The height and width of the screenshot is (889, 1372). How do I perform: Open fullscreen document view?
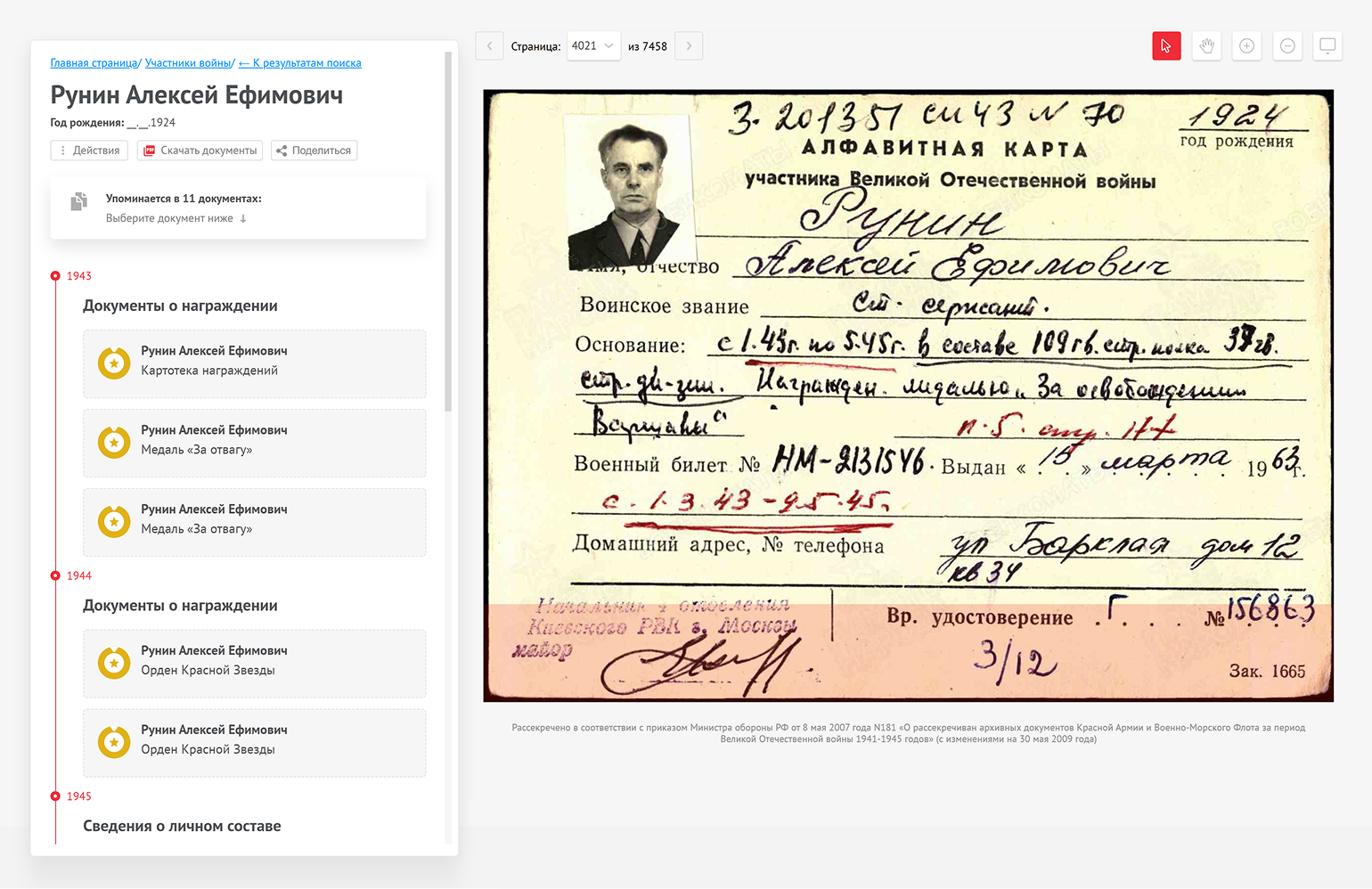(x=1327, y=46)
